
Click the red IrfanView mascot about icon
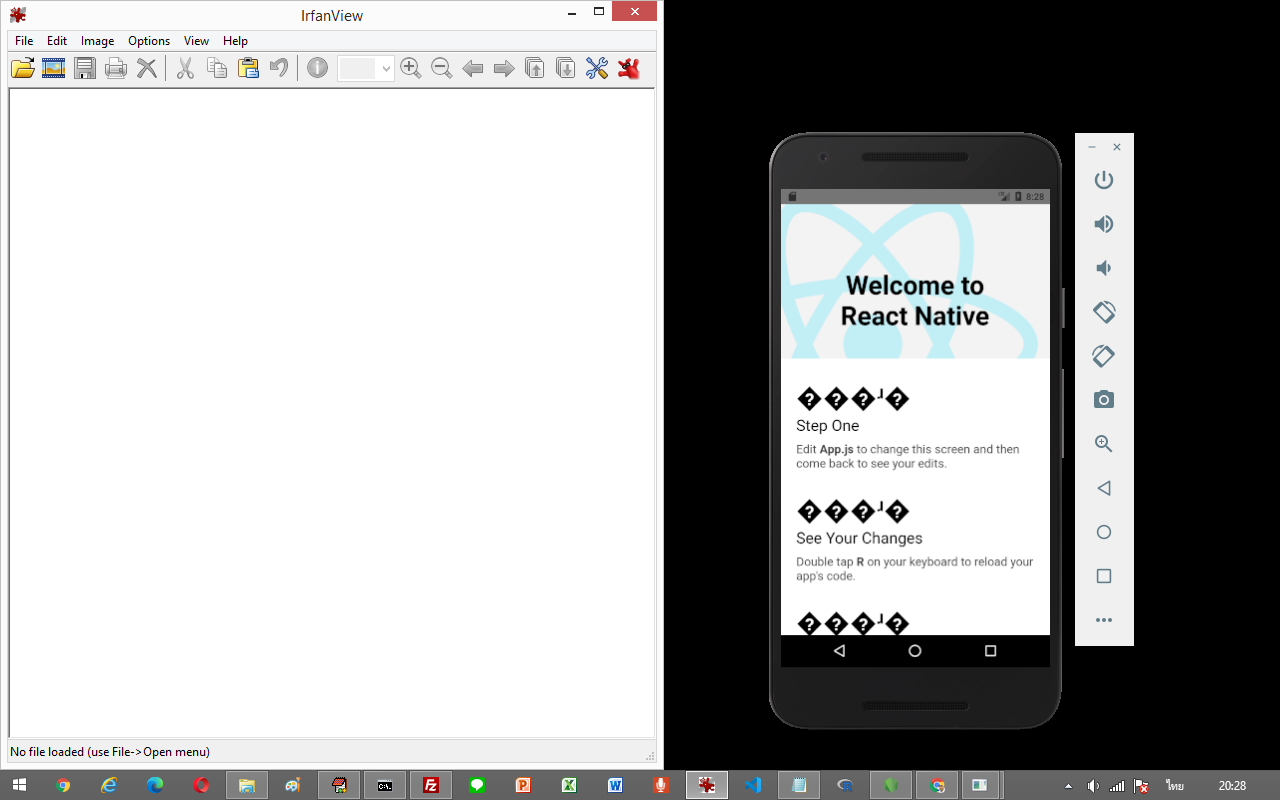pyautogui.click(x=628, y=68)
